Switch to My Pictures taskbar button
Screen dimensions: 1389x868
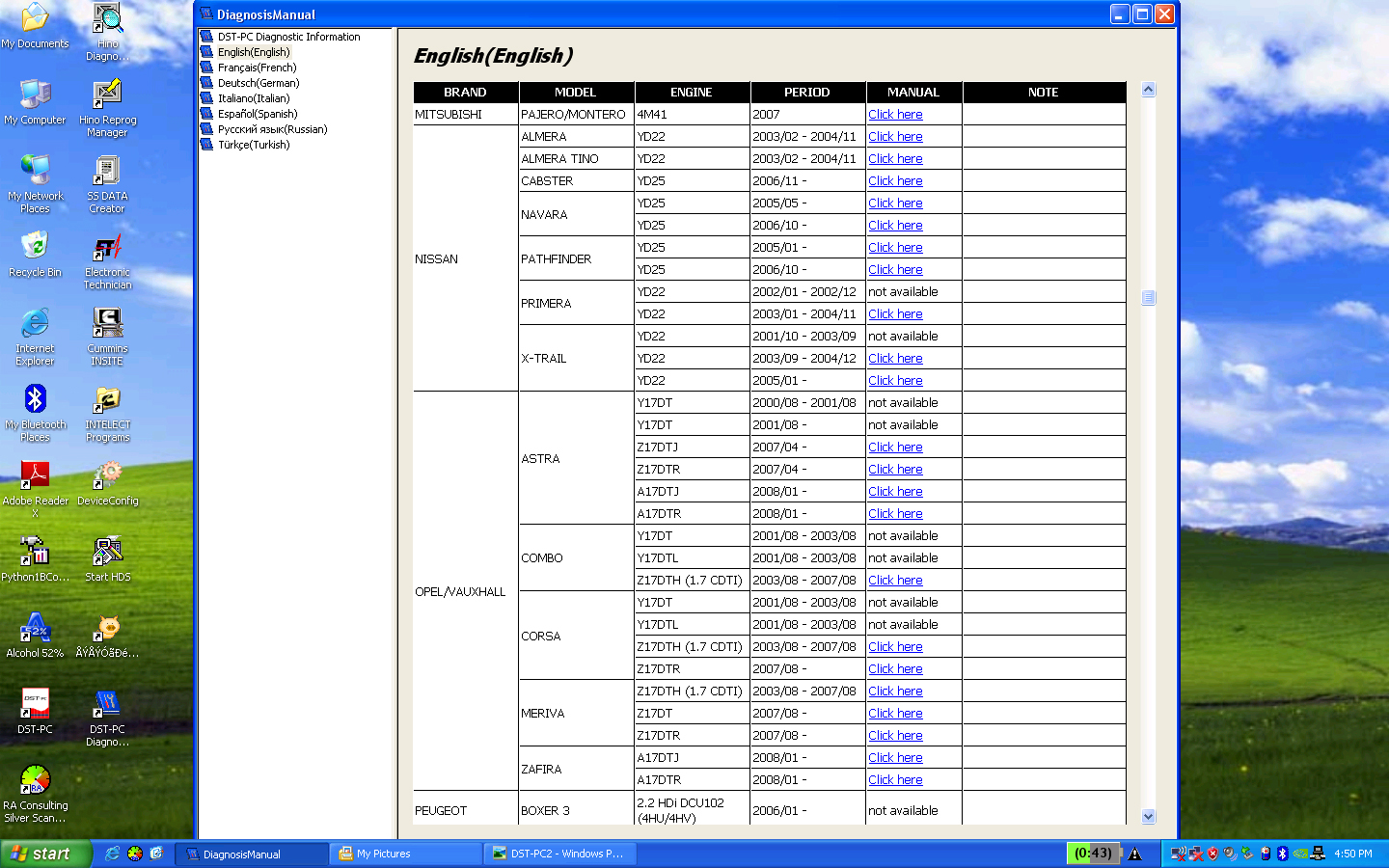406,854
